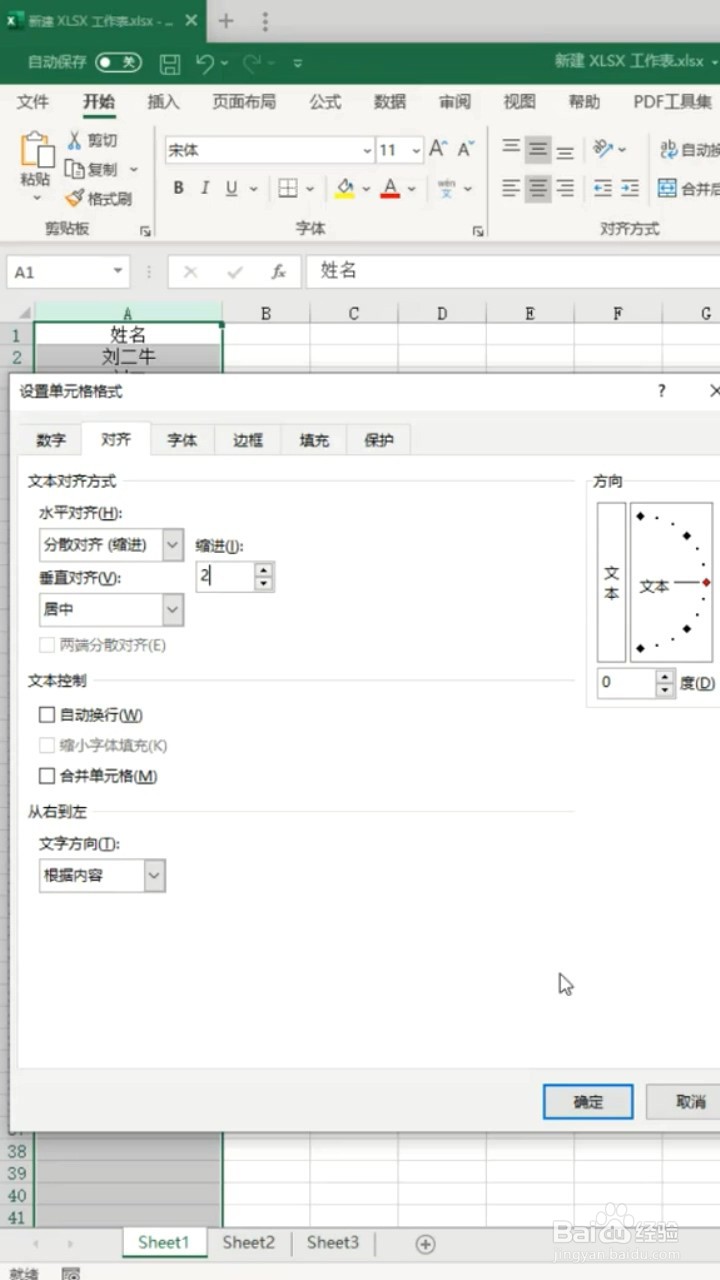The image size is (720, 1280).
Task: Increase font size with large A icon
Action: (x=438, y=150)
